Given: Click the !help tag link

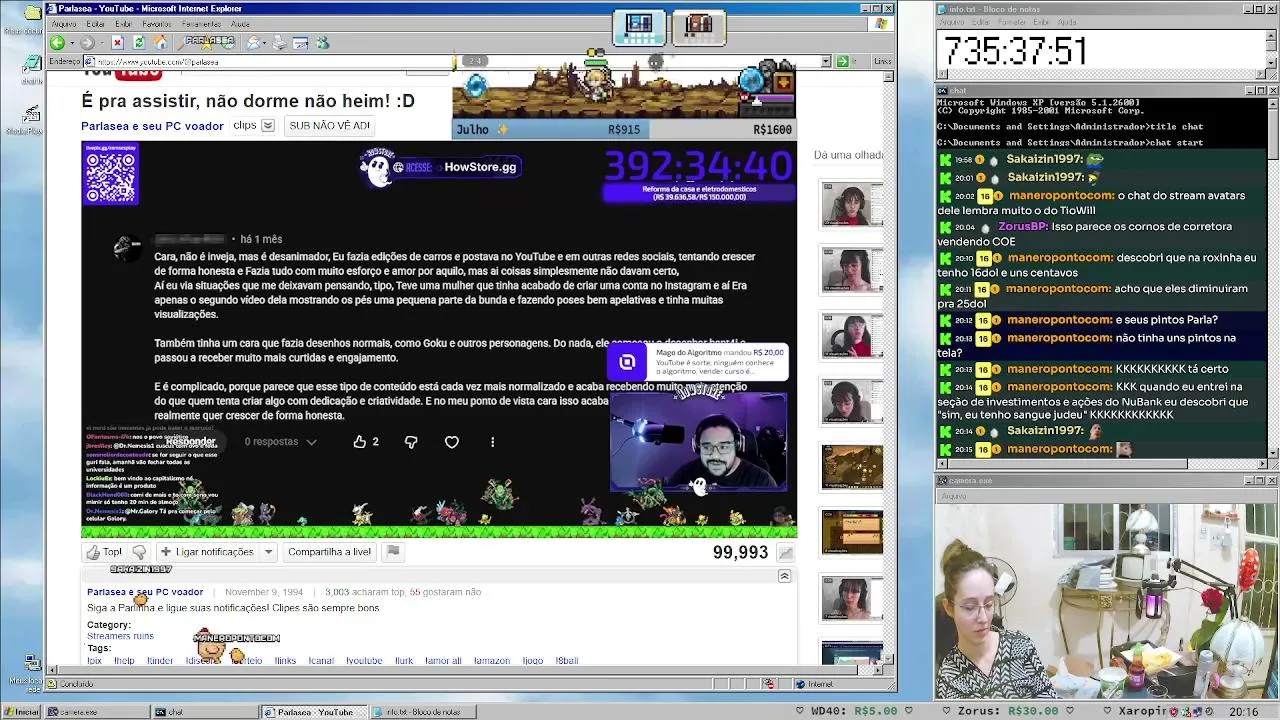Looking at the screenshot, I should [x=124, y=661].
